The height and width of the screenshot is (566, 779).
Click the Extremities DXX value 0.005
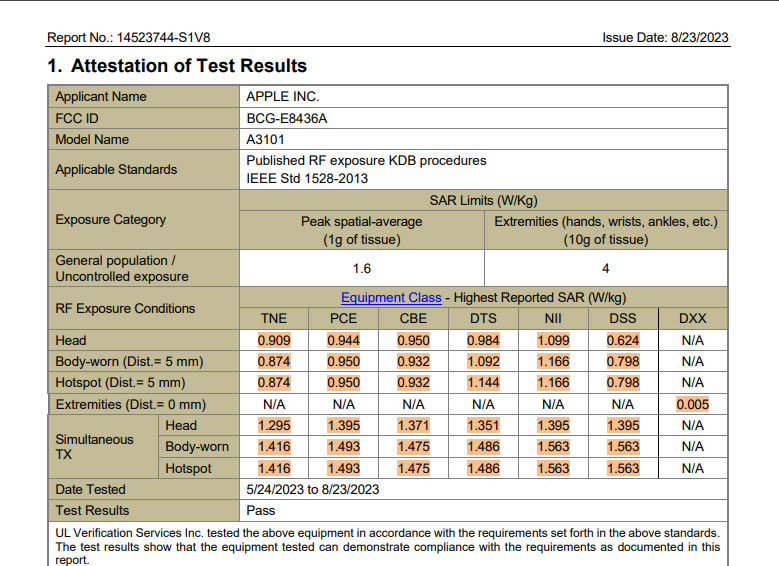pyautogui.click(x=692, y=405)
